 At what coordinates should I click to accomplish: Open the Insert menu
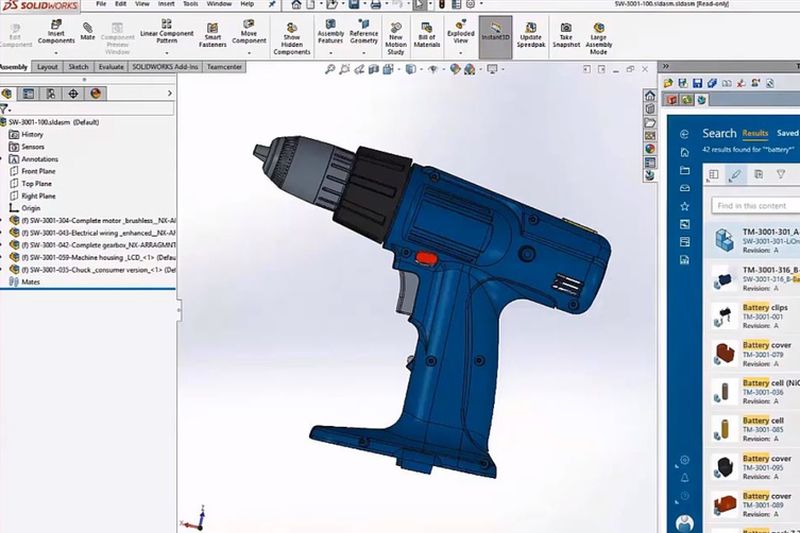point(166,4)
